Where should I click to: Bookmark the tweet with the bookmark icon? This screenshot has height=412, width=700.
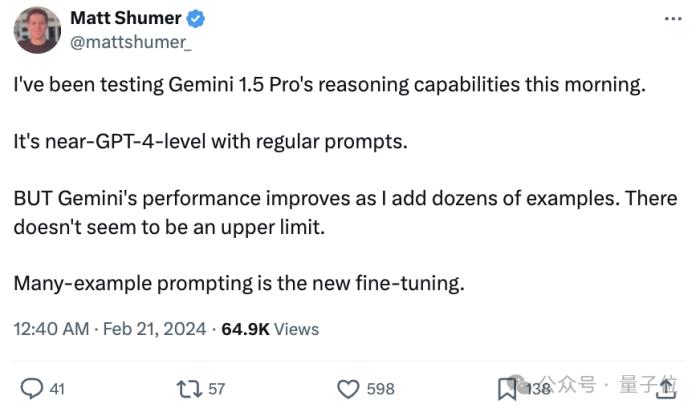click(x=507, y=389)
